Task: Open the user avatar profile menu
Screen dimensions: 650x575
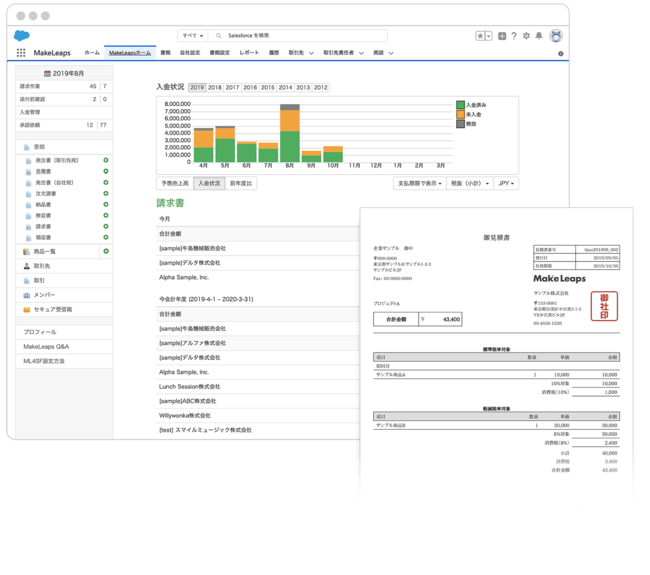Action: [x=556, y=36]
